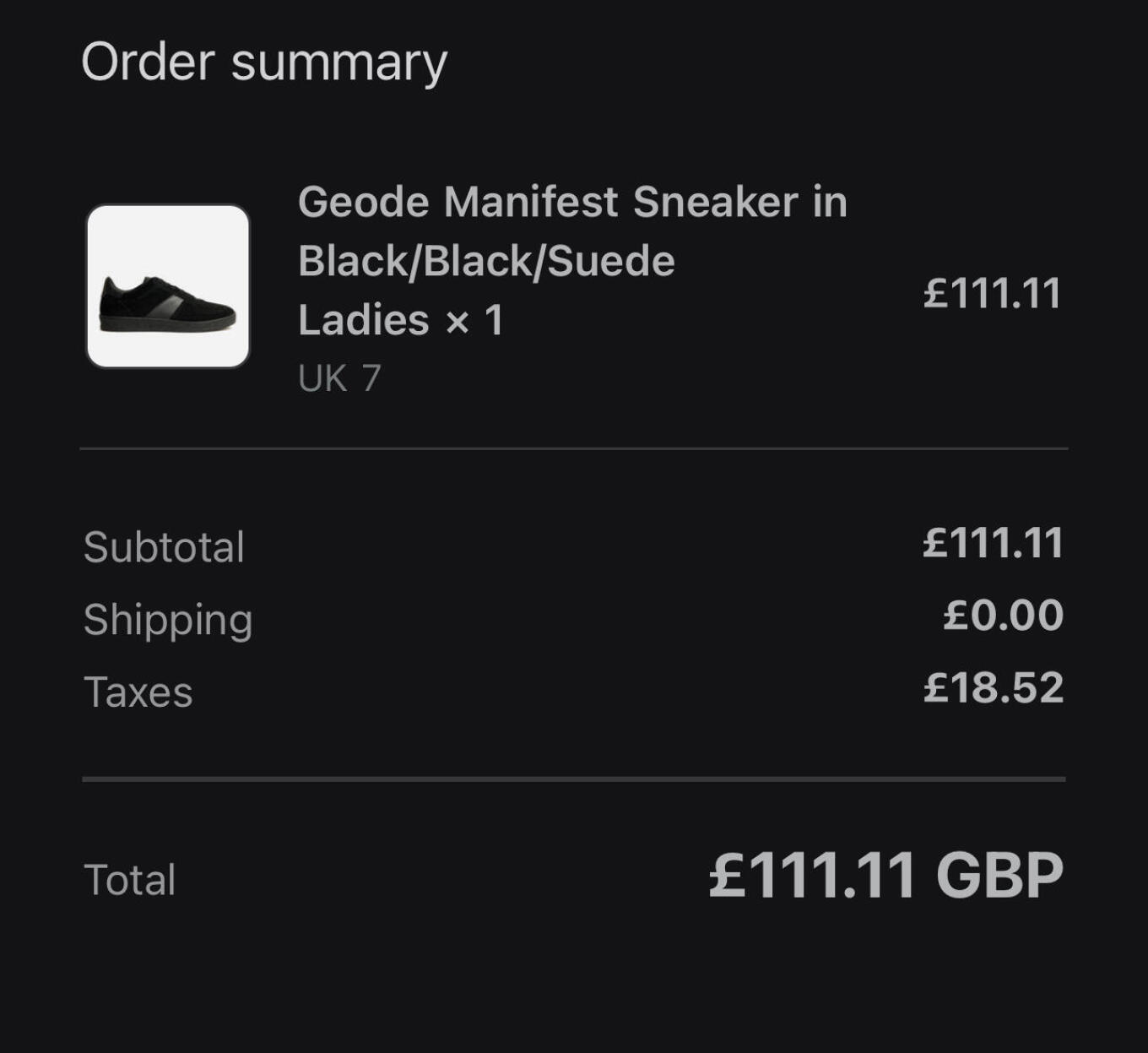Click the Total label

coord(130,880)
